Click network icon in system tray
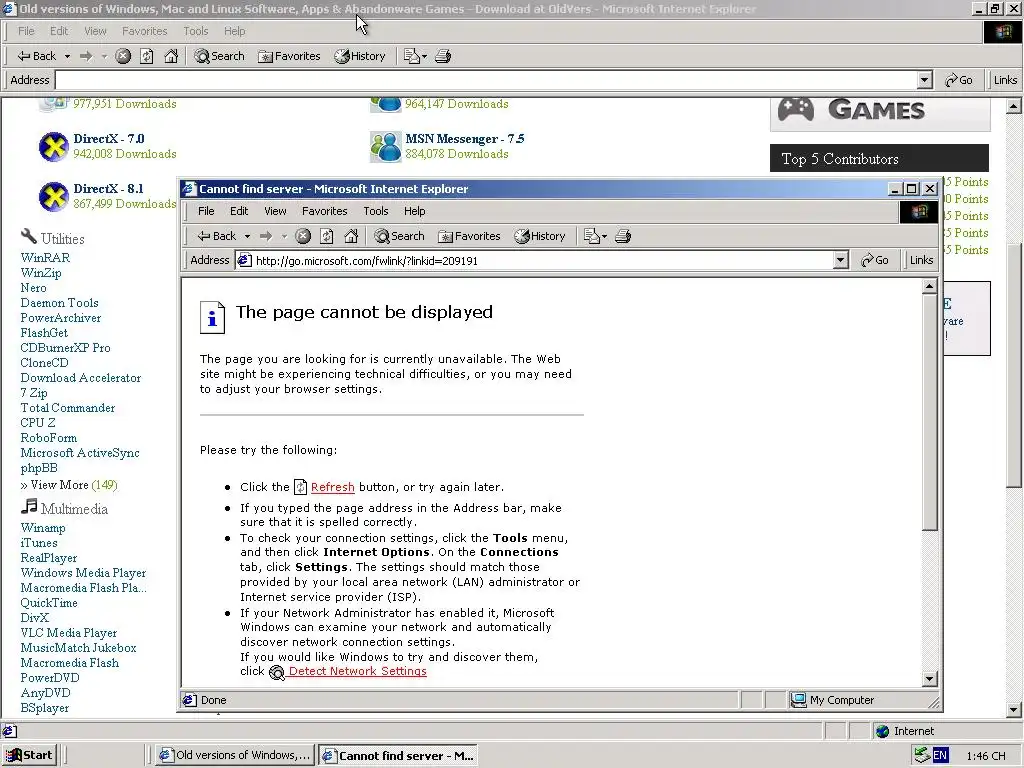This screenshot has width=1024, height=768. [922, 756]
